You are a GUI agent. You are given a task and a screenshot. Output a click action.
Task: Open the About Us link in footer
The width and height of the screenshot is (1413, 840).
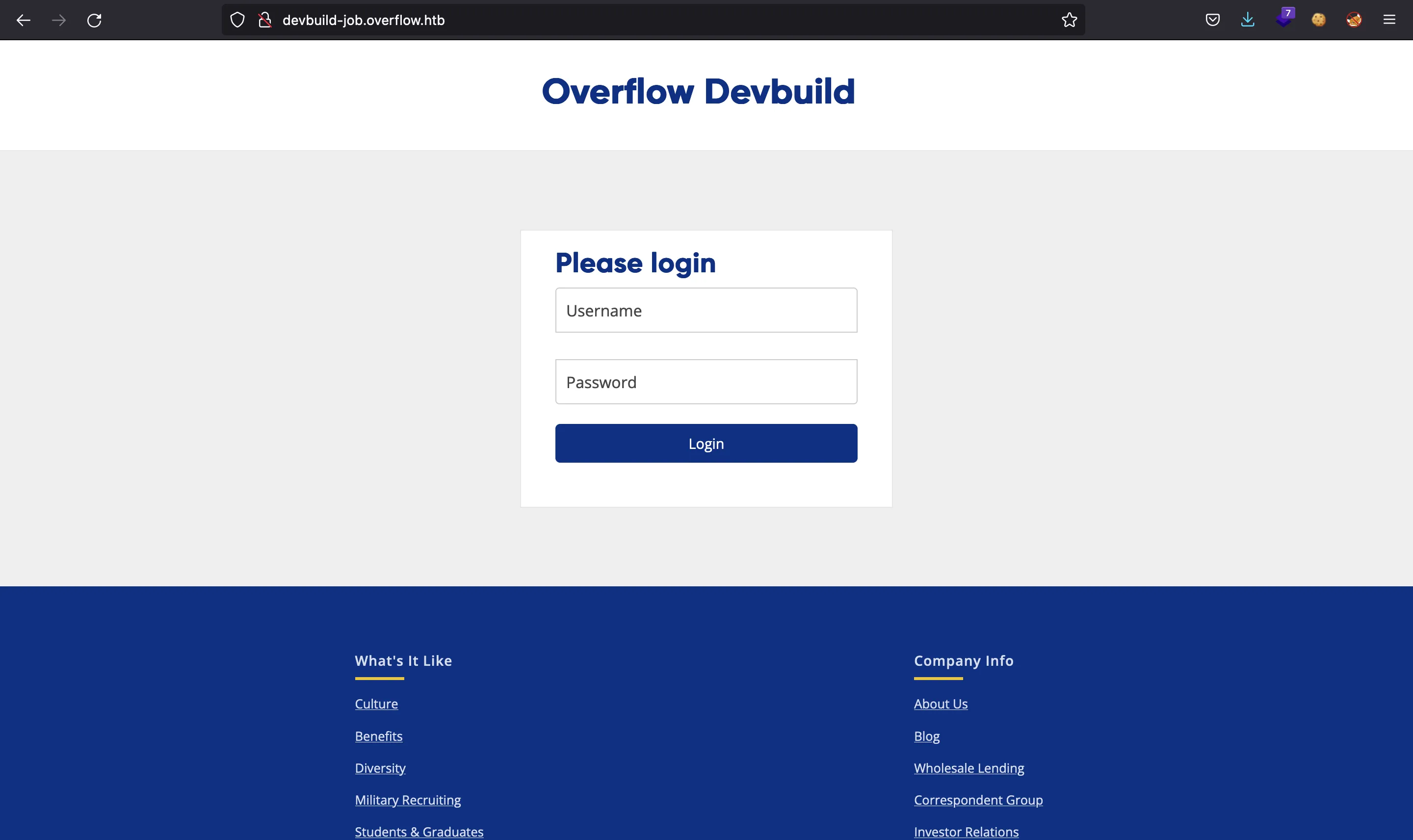[941, 703]
